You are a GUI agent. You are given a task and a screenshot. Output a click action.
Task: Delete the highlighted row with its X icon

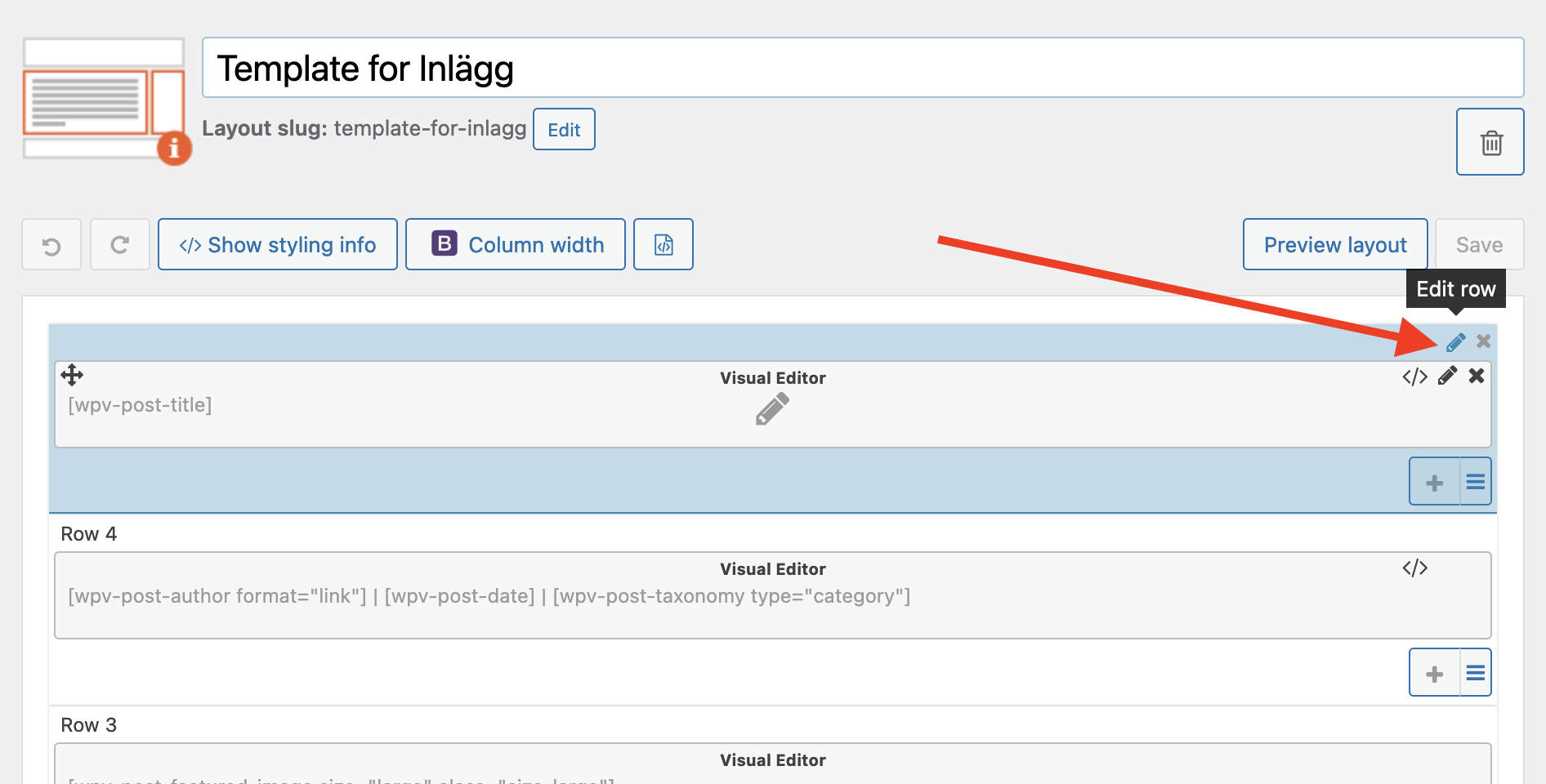[1484, 341]
